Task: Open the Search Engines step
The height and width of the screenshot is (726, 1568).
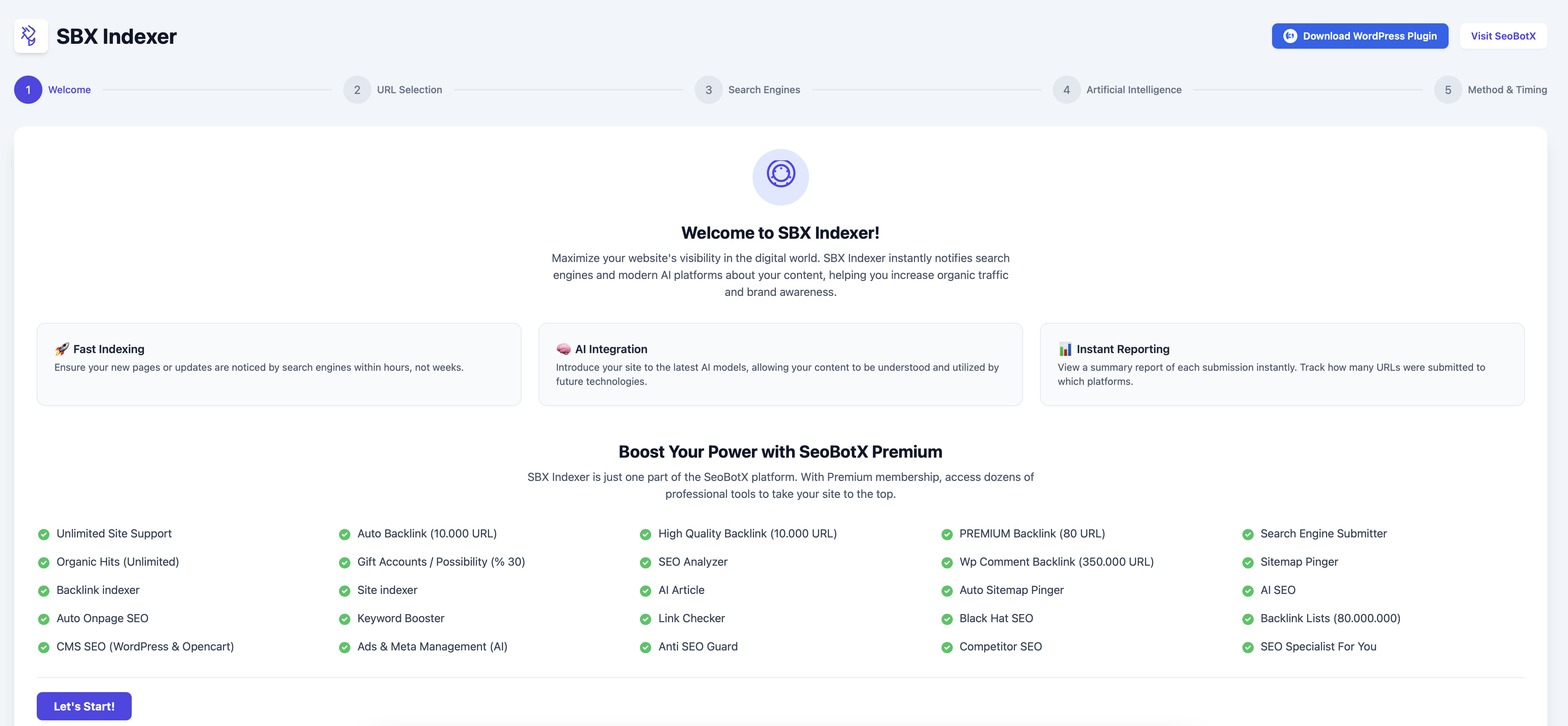Action: [x=708, y=90]
